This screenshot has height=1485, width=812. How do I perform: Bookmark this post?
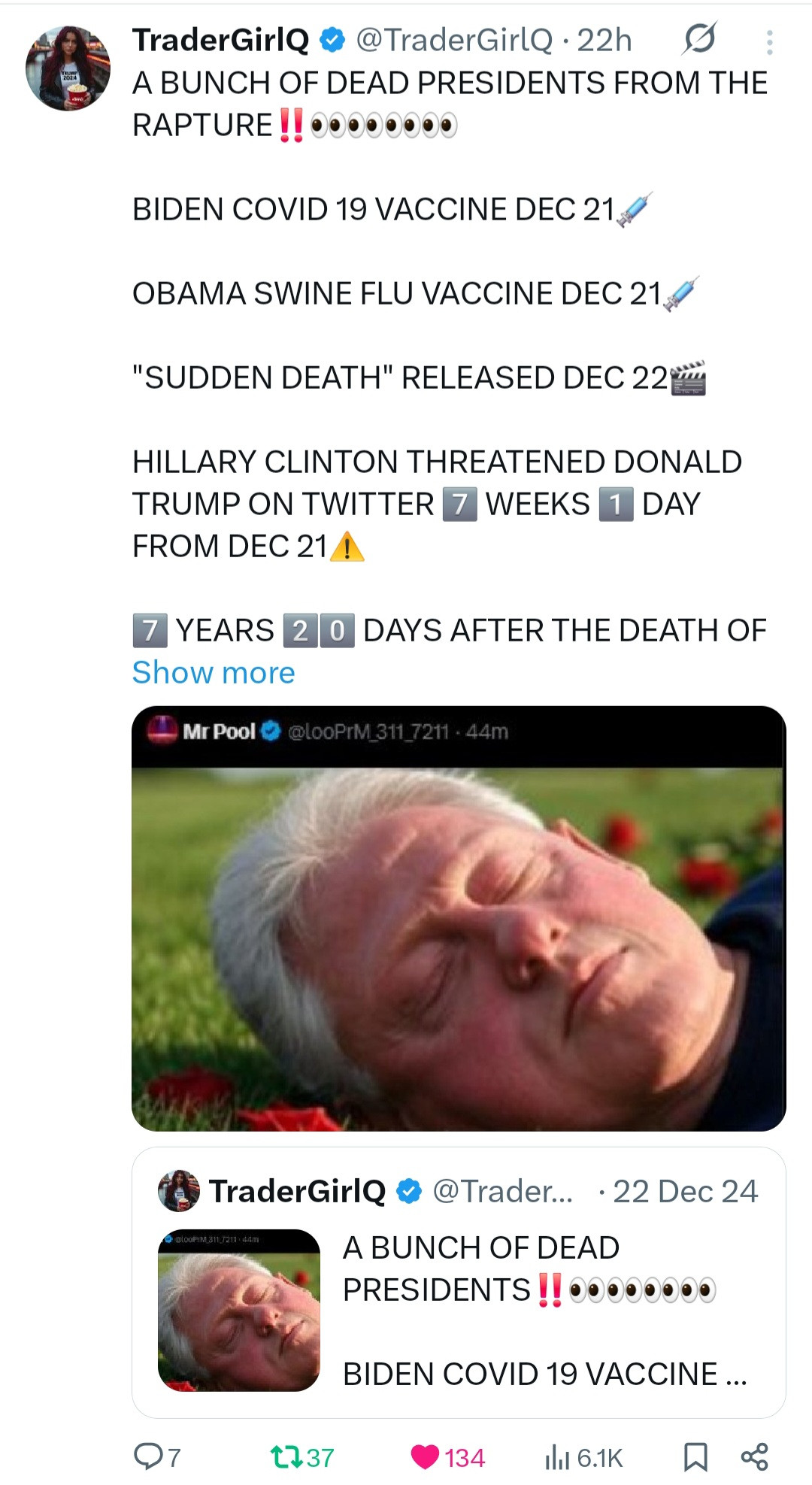click(x=695, y=1457)
